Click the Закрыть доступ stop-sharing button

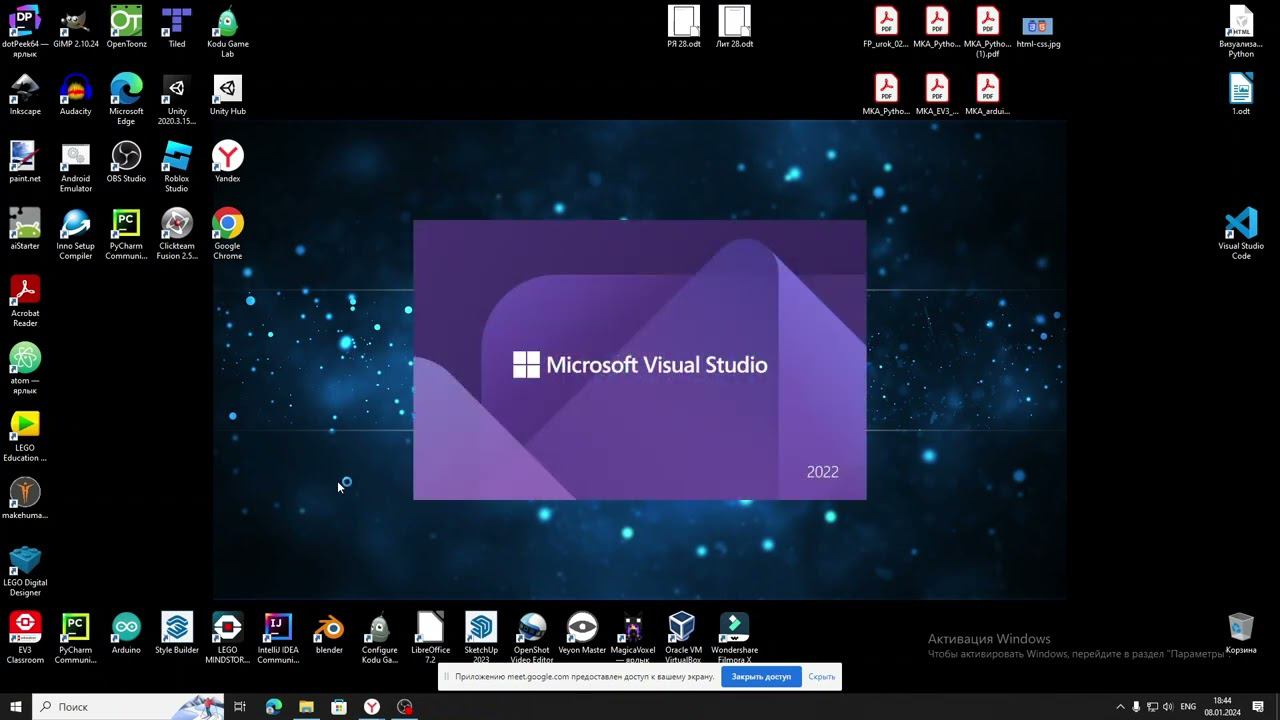click(761, 677)
